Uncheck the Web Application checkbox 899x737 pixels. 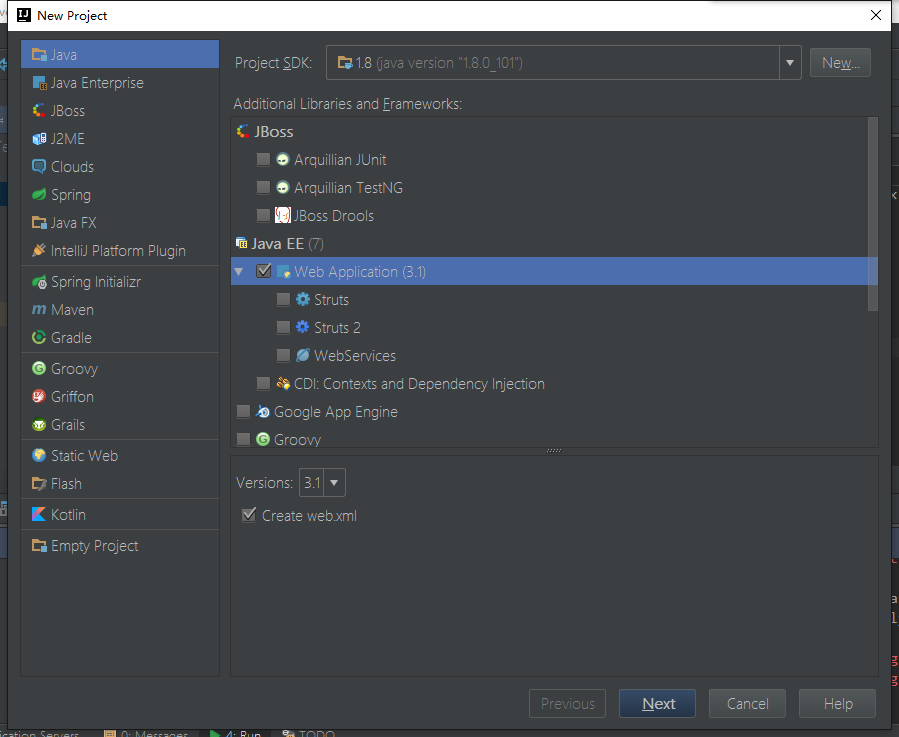pyautogui.click(x=263, y=271)
